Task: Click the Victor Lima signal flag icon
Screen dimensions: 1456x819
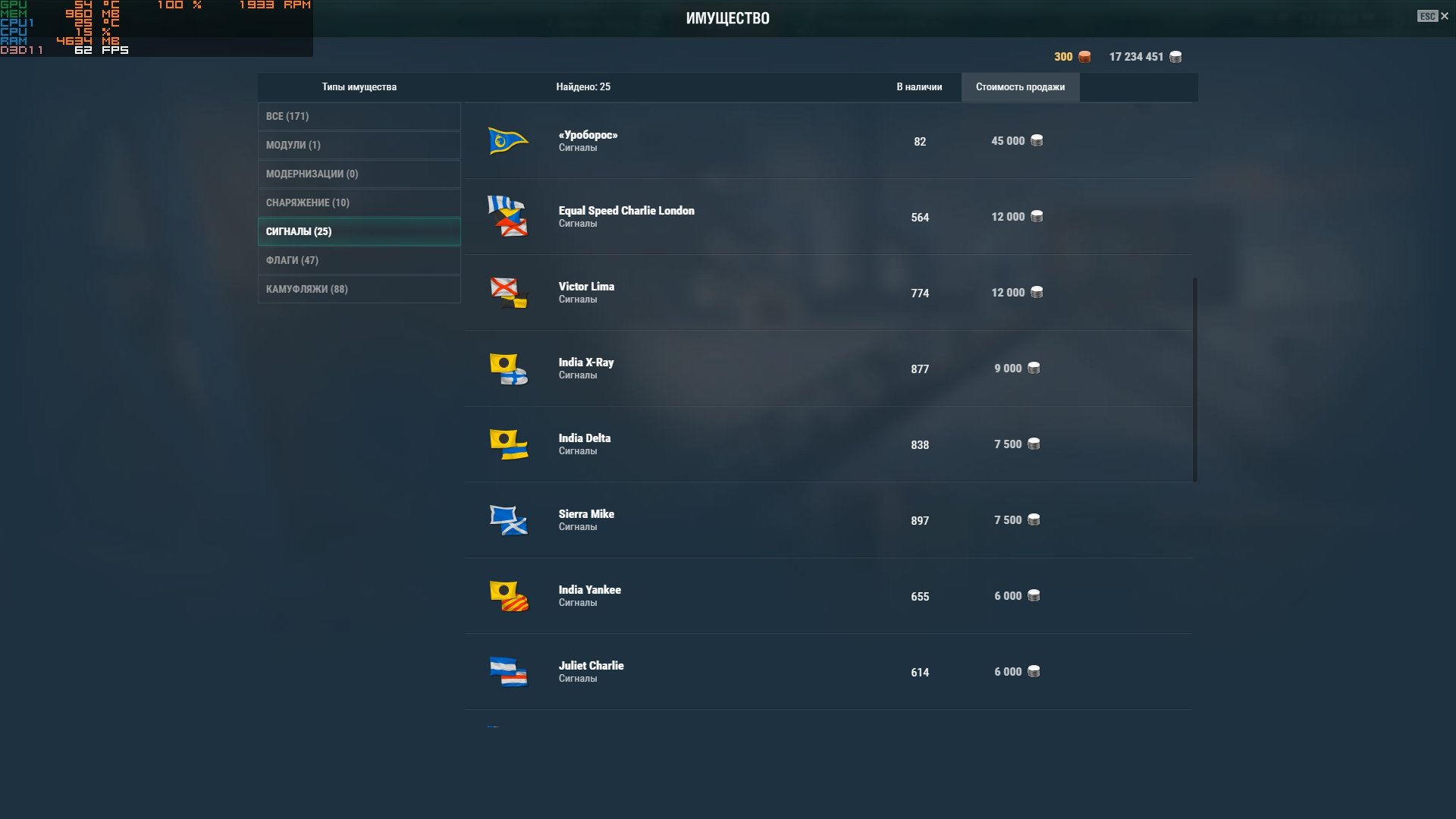Action: tap(508, 293)
